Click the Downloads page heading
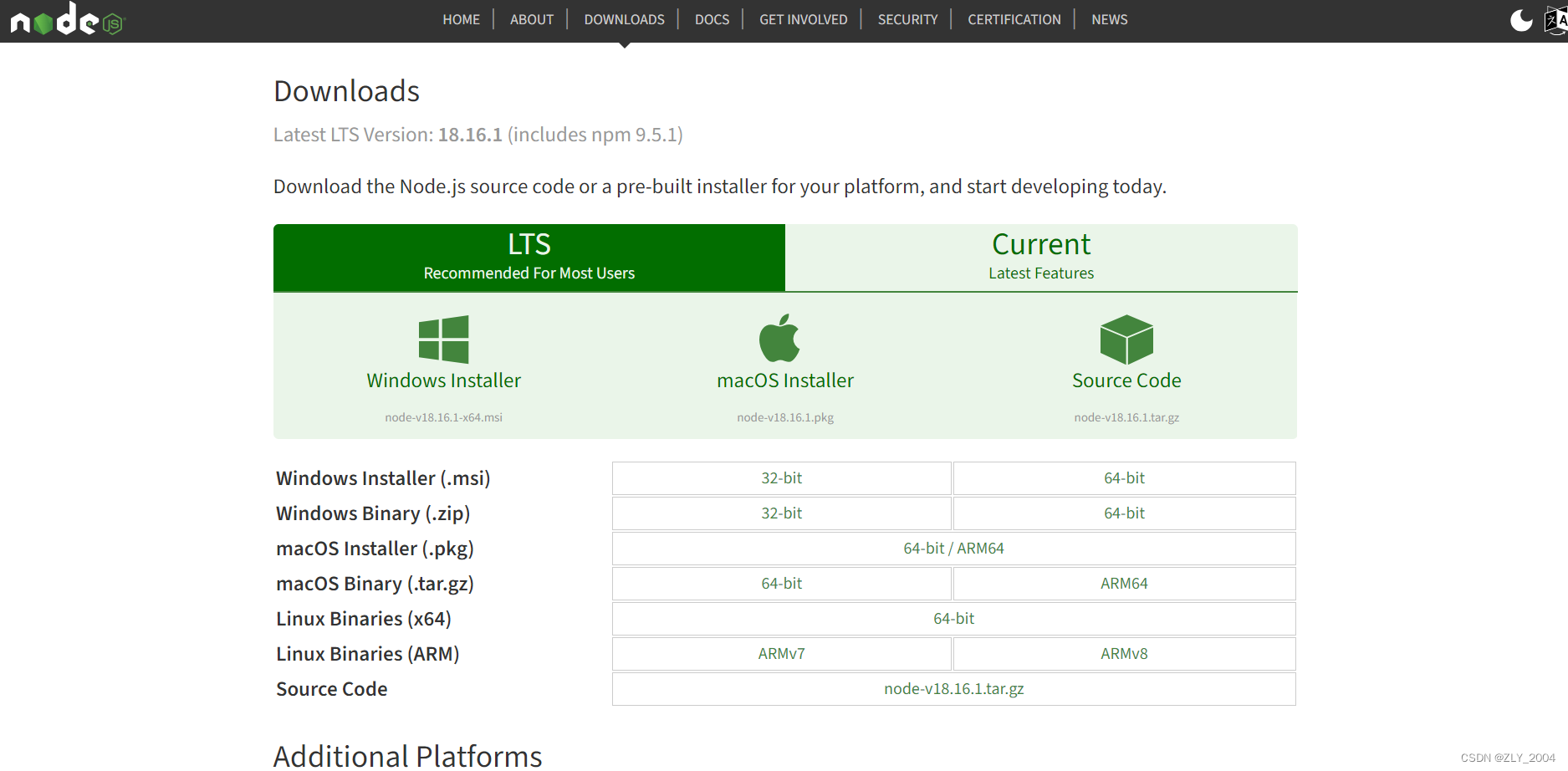Viewport: 1568px width, 771px height. pyautogui.click(x=347, y=91)
